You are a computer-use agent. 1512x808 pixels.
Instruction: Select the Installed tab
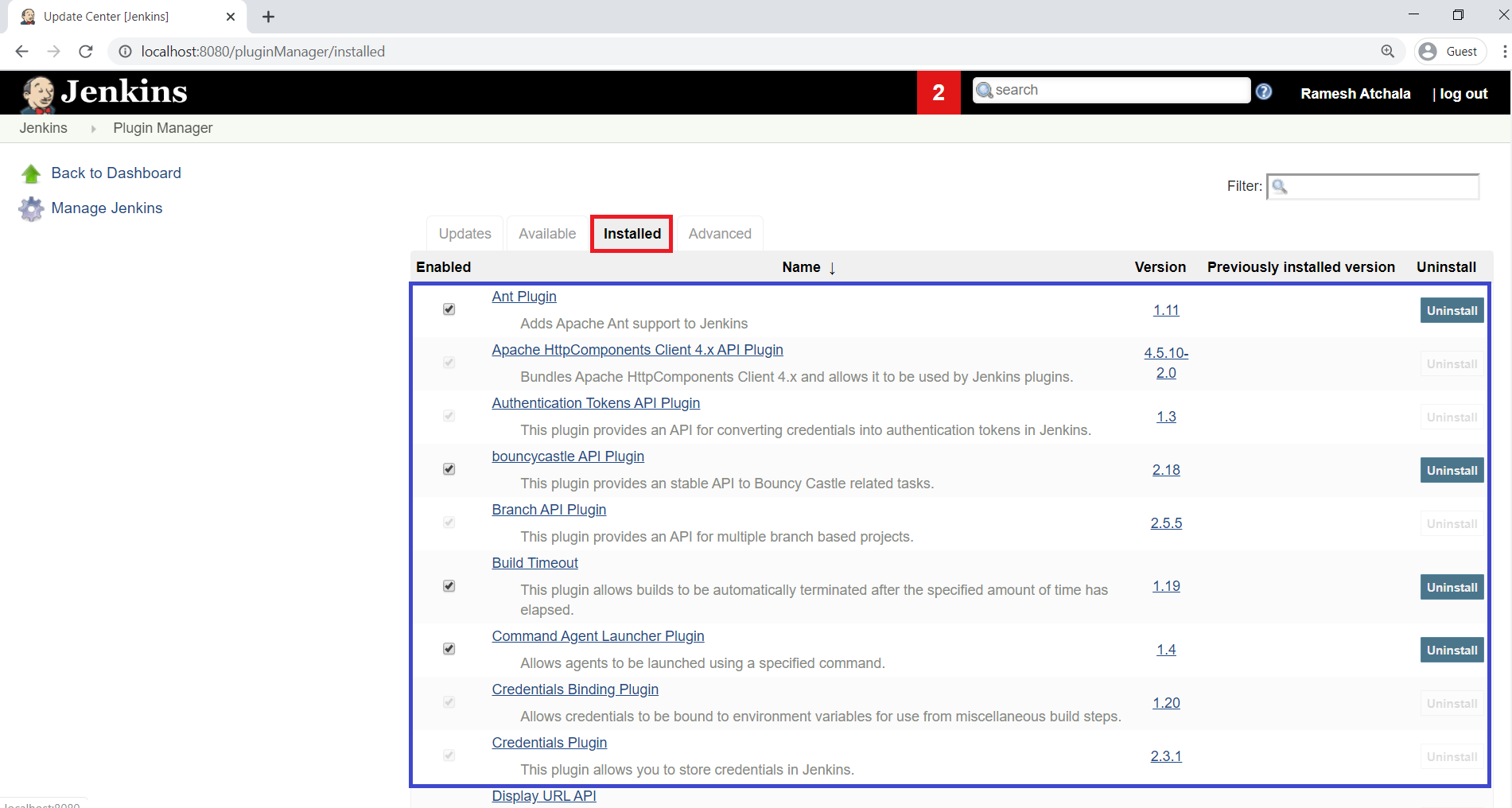point(632,234)
